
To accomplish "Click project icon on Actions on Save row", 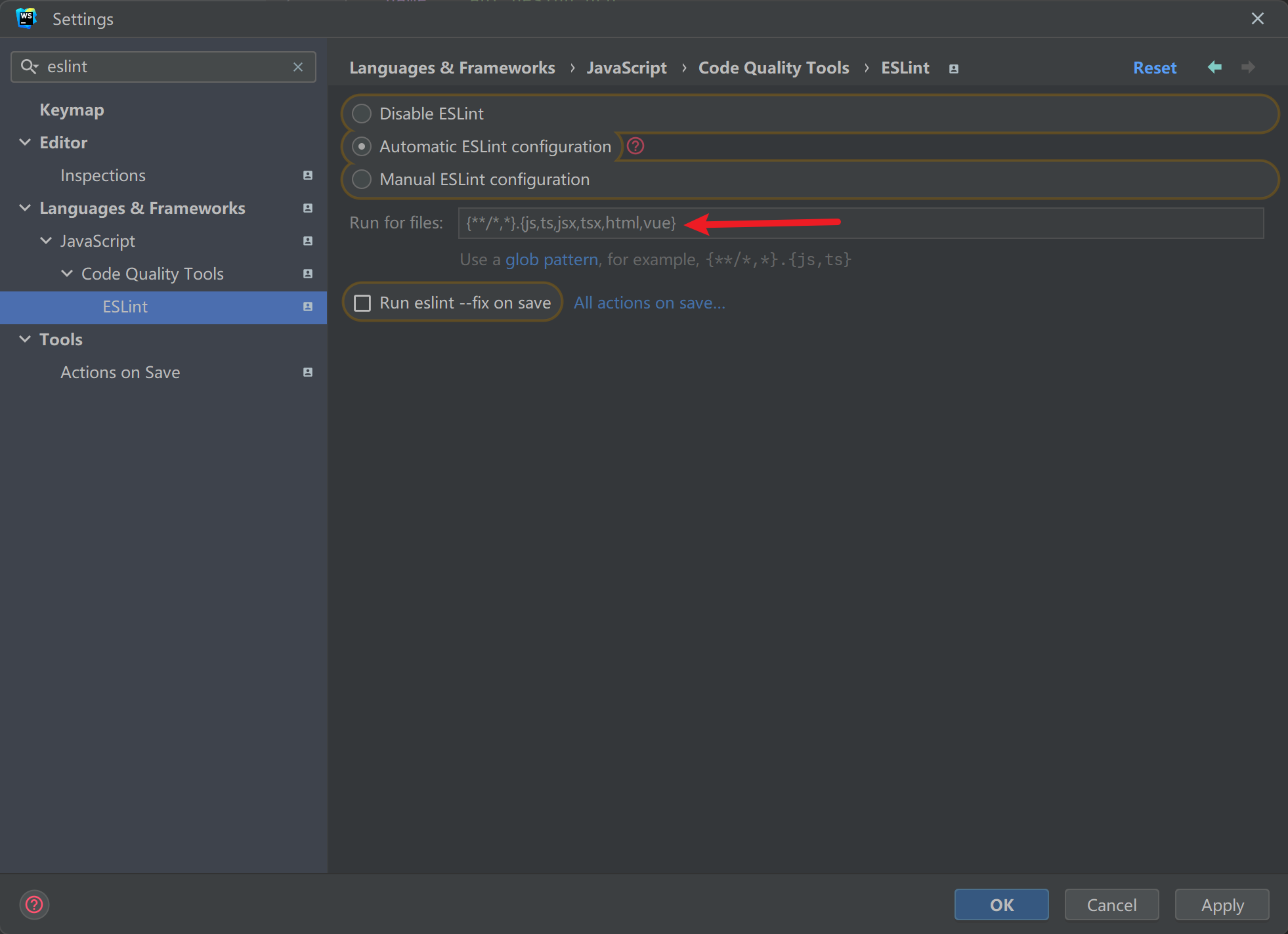I will [308, 372].
